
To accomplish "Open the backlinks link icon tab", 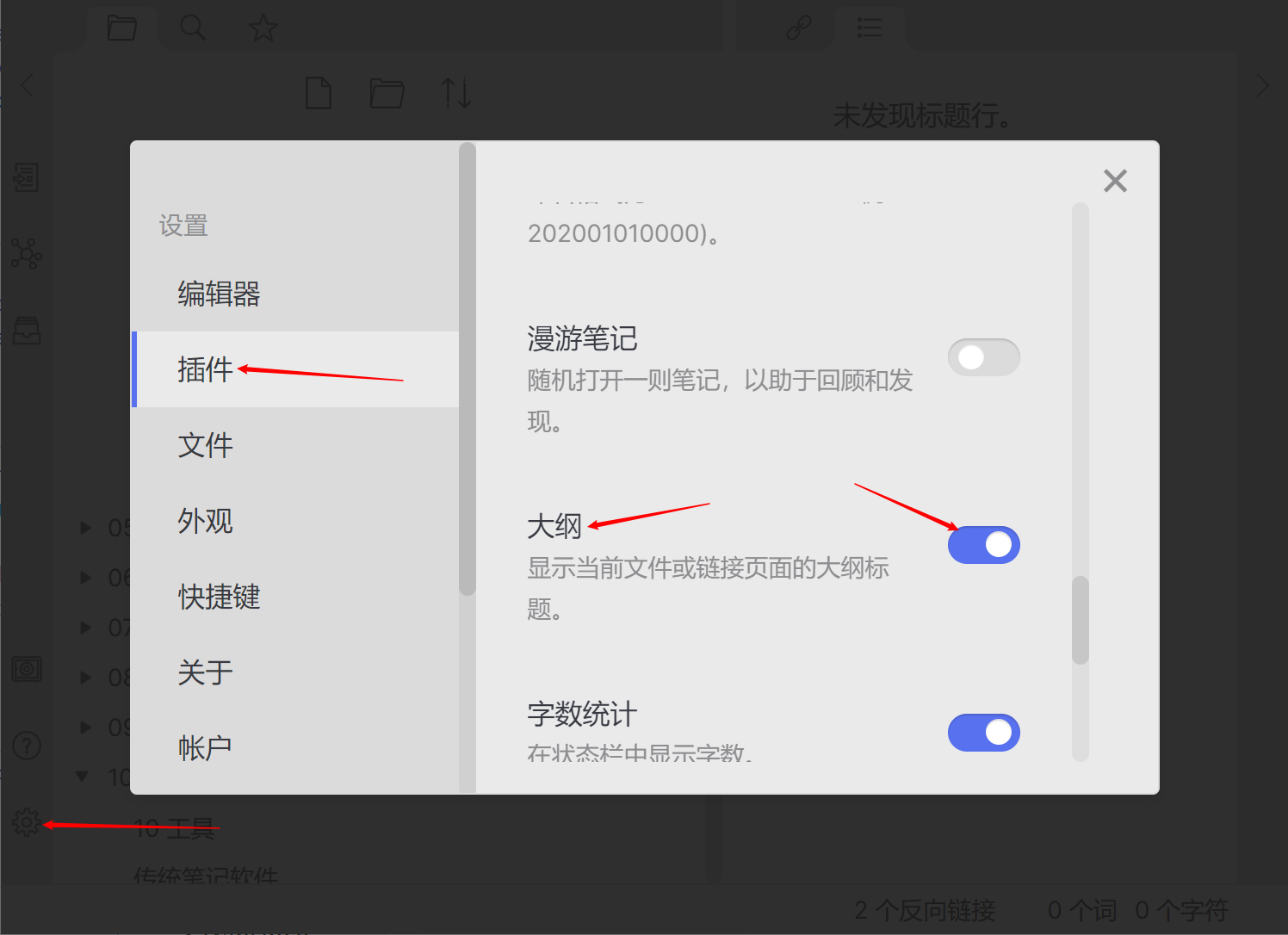I will 798,28.
